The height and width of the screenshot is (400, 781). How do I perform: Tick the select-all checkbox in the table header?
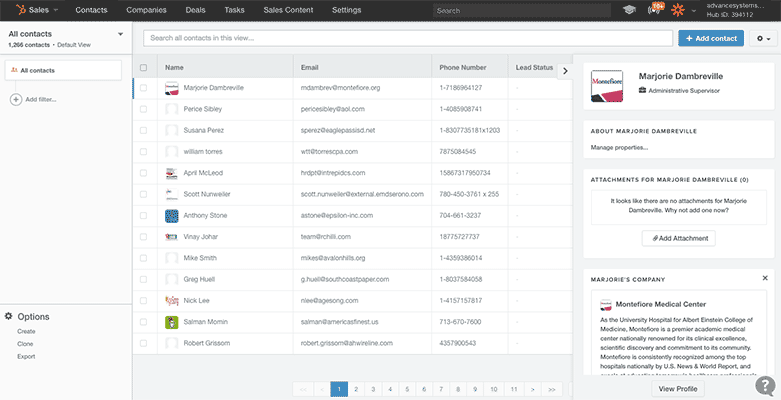coord(143,68)
